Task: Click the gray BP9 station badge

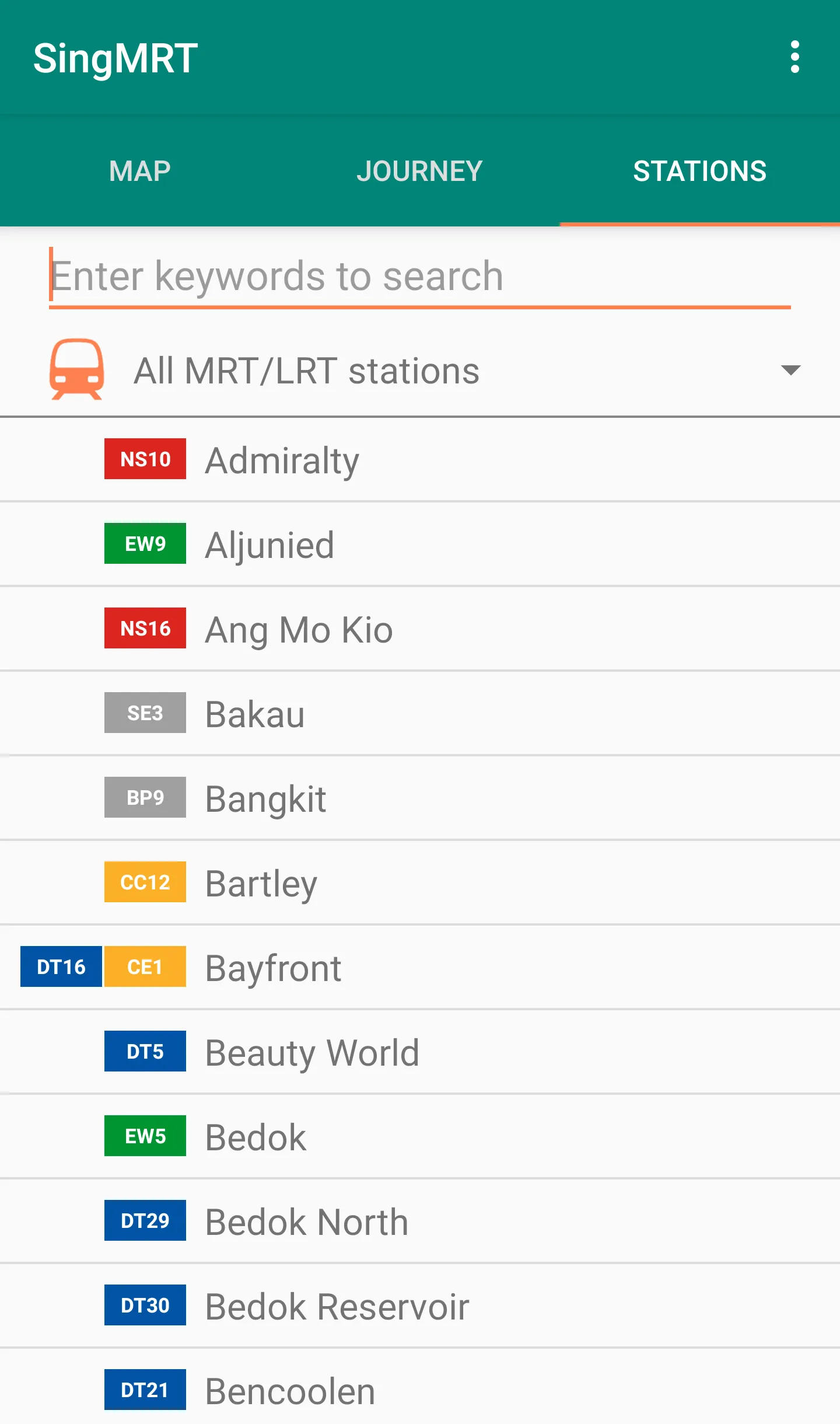Action: (145, 797)
